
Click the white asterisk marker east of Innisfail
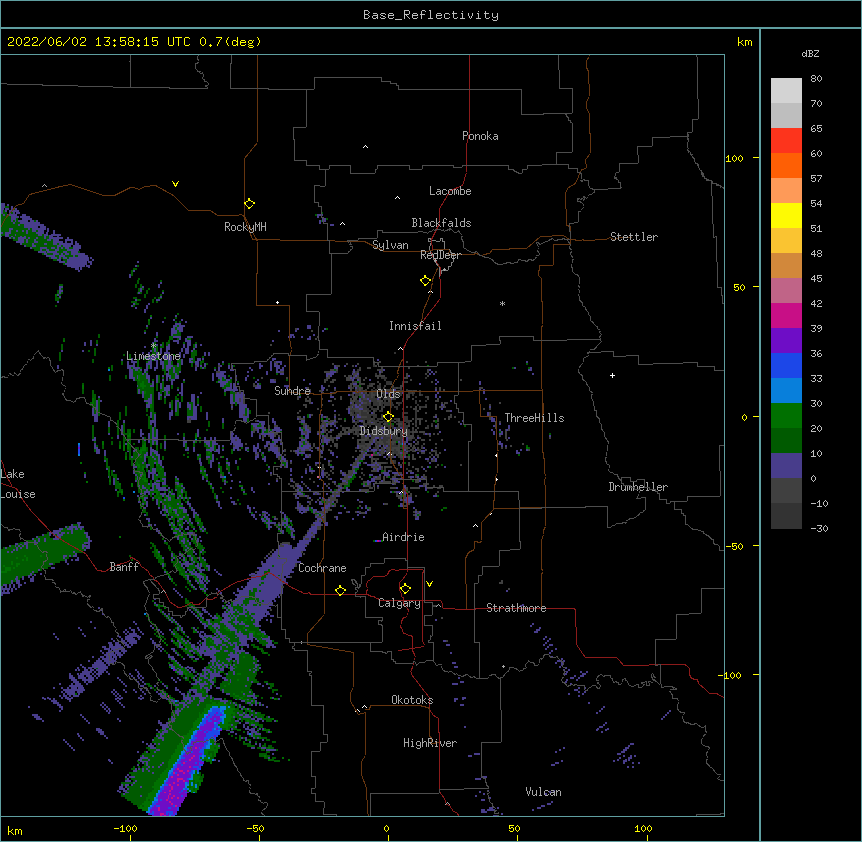tap(502, 303)
